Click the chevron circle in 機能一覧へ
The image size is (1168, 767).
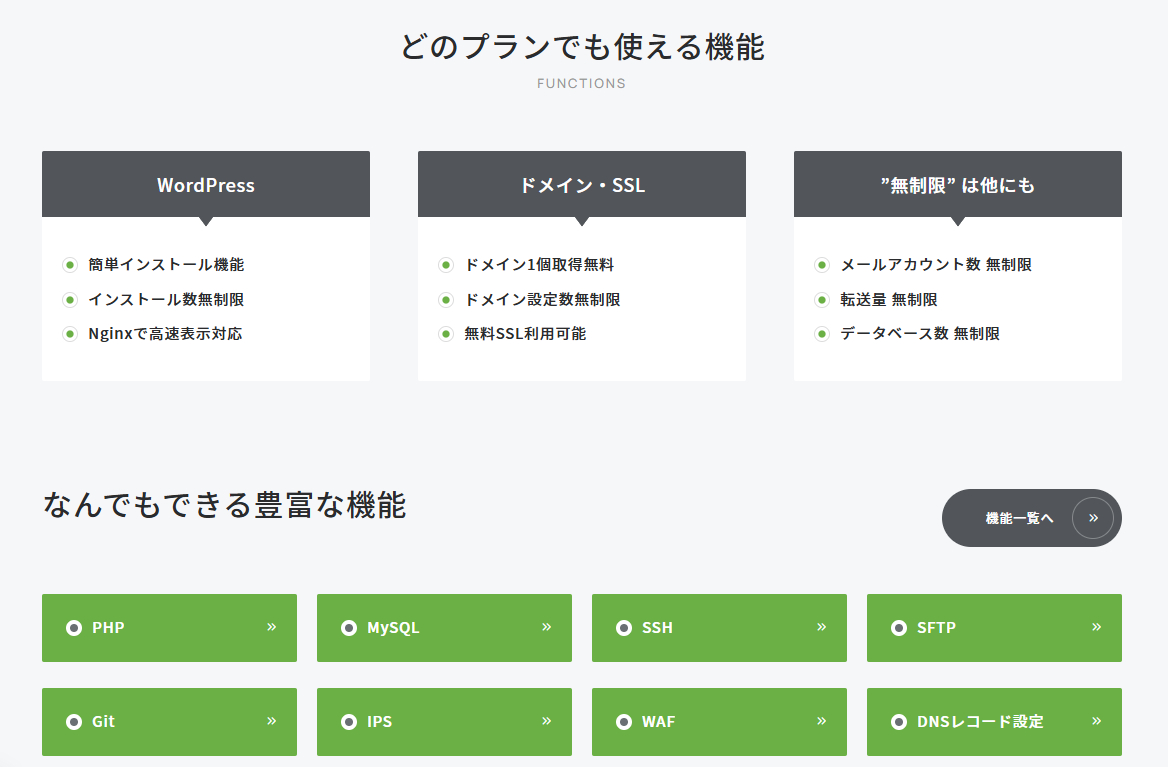coord(1093,518)
